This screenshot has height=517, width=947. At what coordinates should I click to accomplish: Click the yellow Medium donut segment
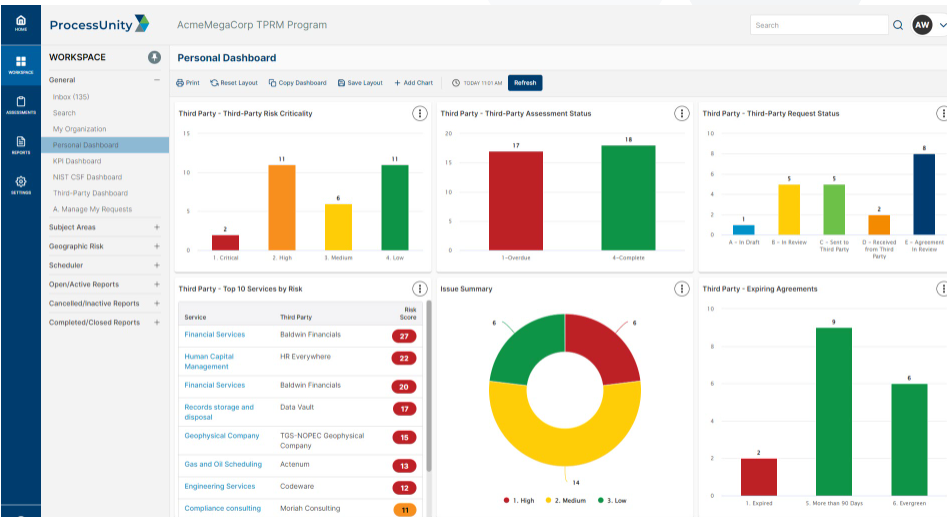[x=565, y=447]
